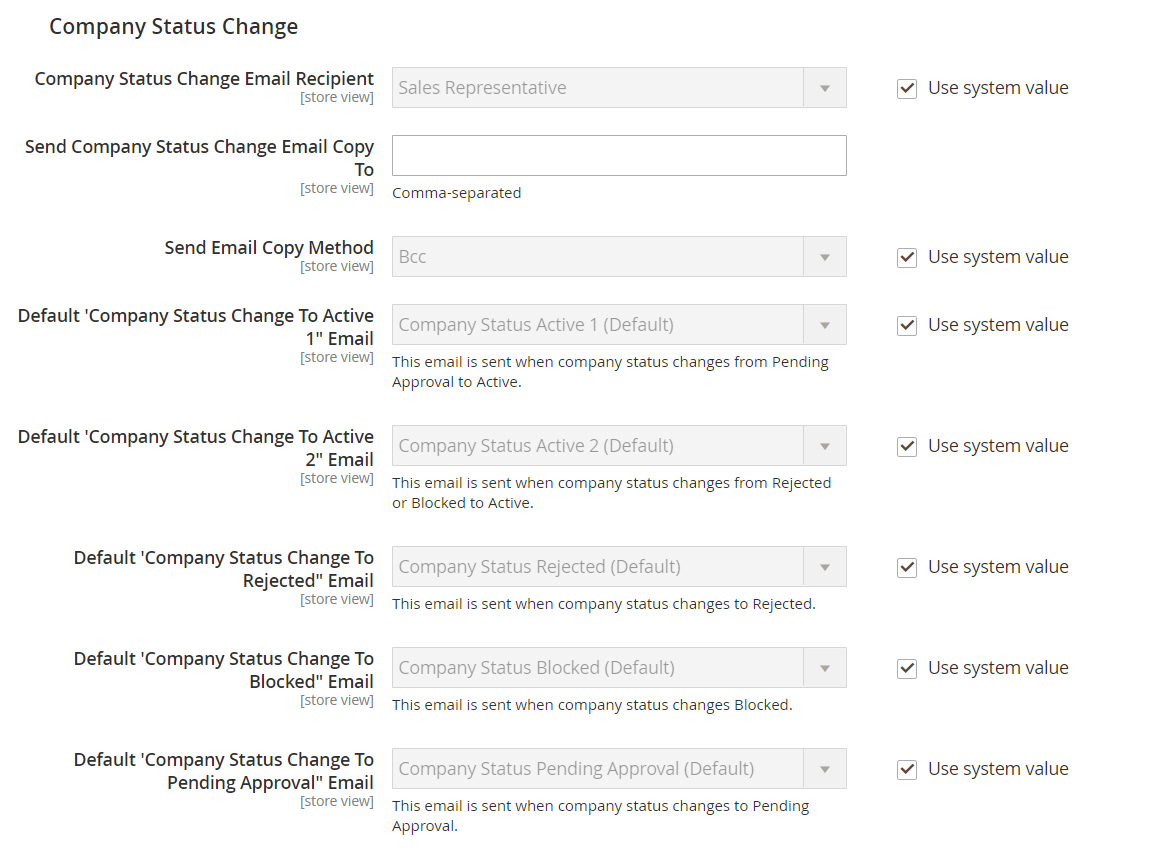Screen dimensions: 1158x849
Task: Expand Company Status Active 2 (Default) dropdown
Action: (619, 446)
